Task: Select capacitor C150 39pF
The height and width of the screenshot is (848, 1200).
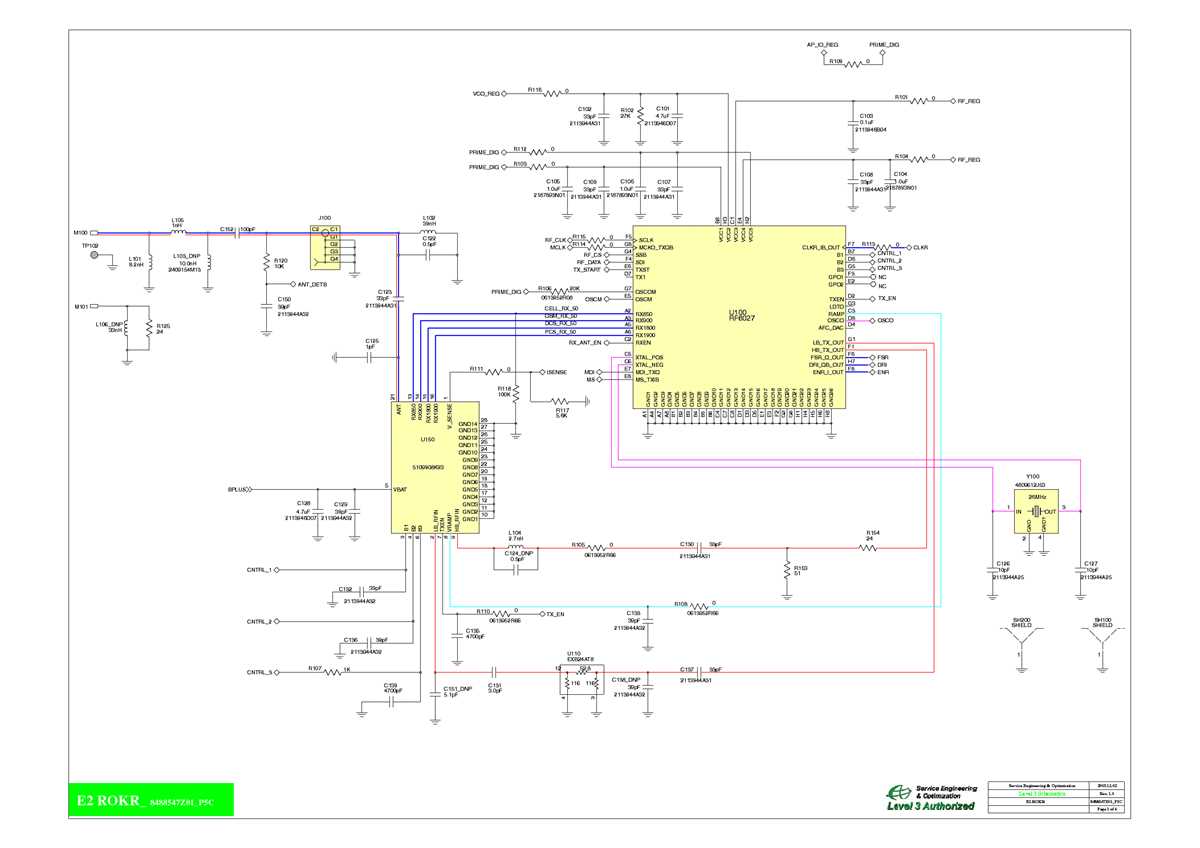Action: [267, 306]
